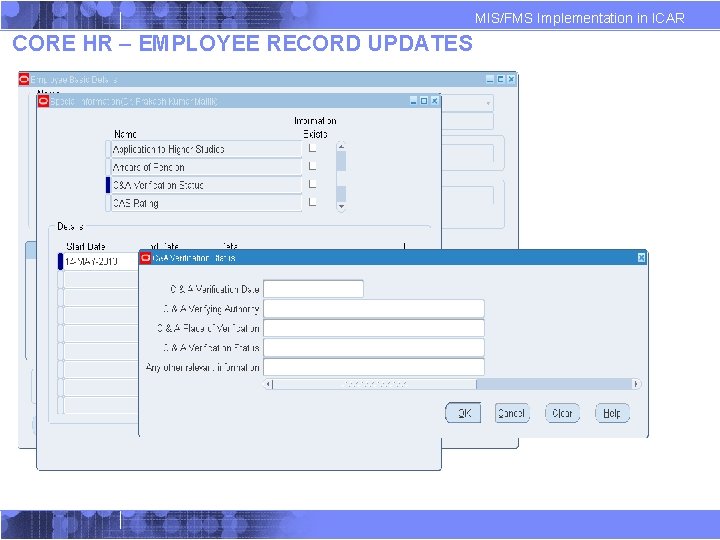Select the C & A Place of Verification field
720x540 pixels.
pyautogui.click(x=374, y=328)
